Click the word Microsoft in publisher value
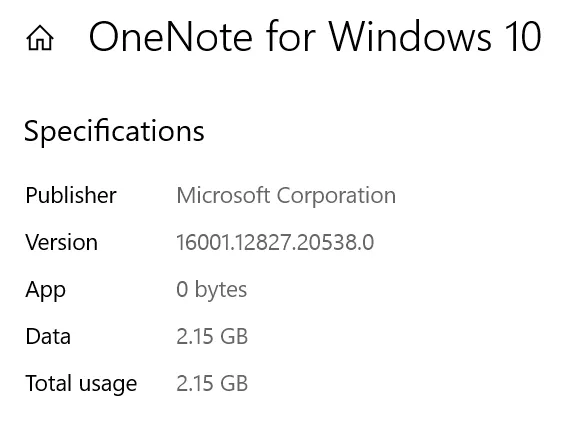 (223, 195)
